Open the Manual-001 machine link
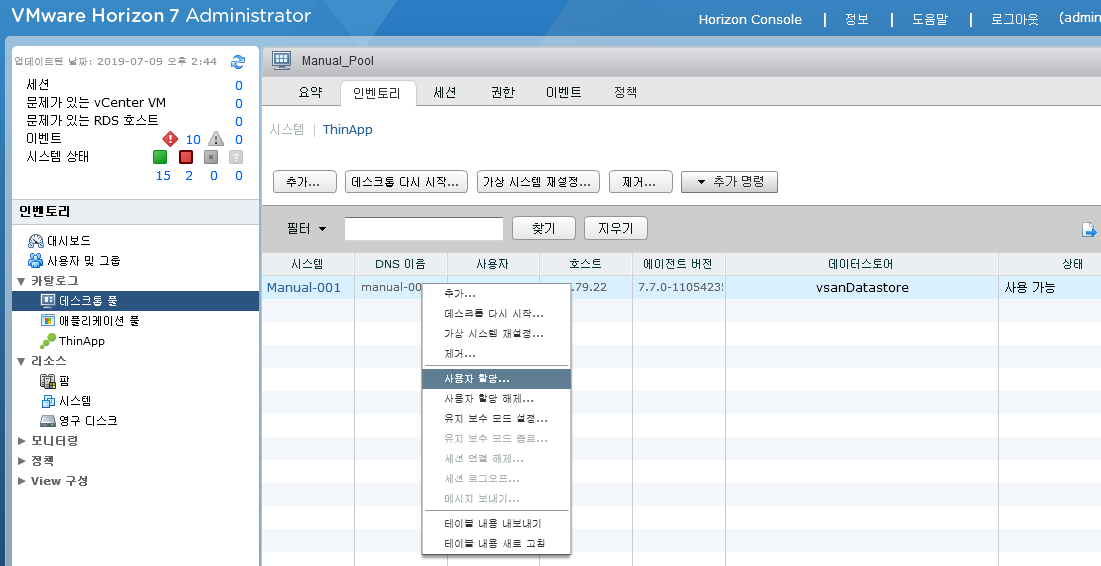 point(303,288)
